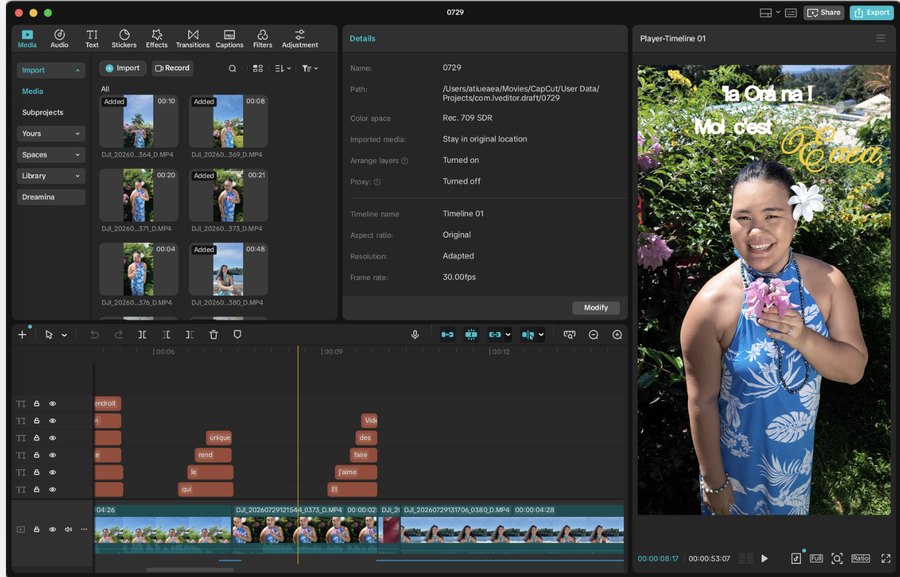Screen dimensions: 900x577
Task: Click the Record button
Action: (x=172, y=68)
